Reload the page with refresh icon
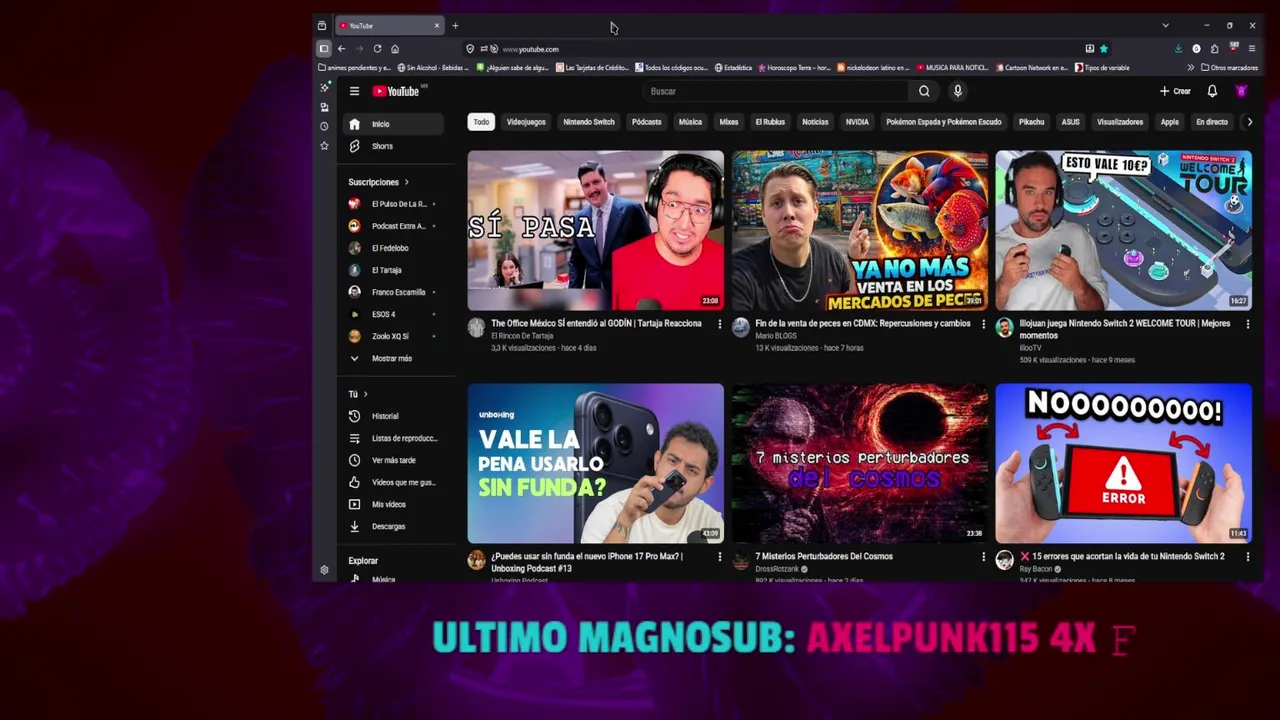The width and height of the screenshot is (1280, 720). pyautogui.click(x=377, y=48)
